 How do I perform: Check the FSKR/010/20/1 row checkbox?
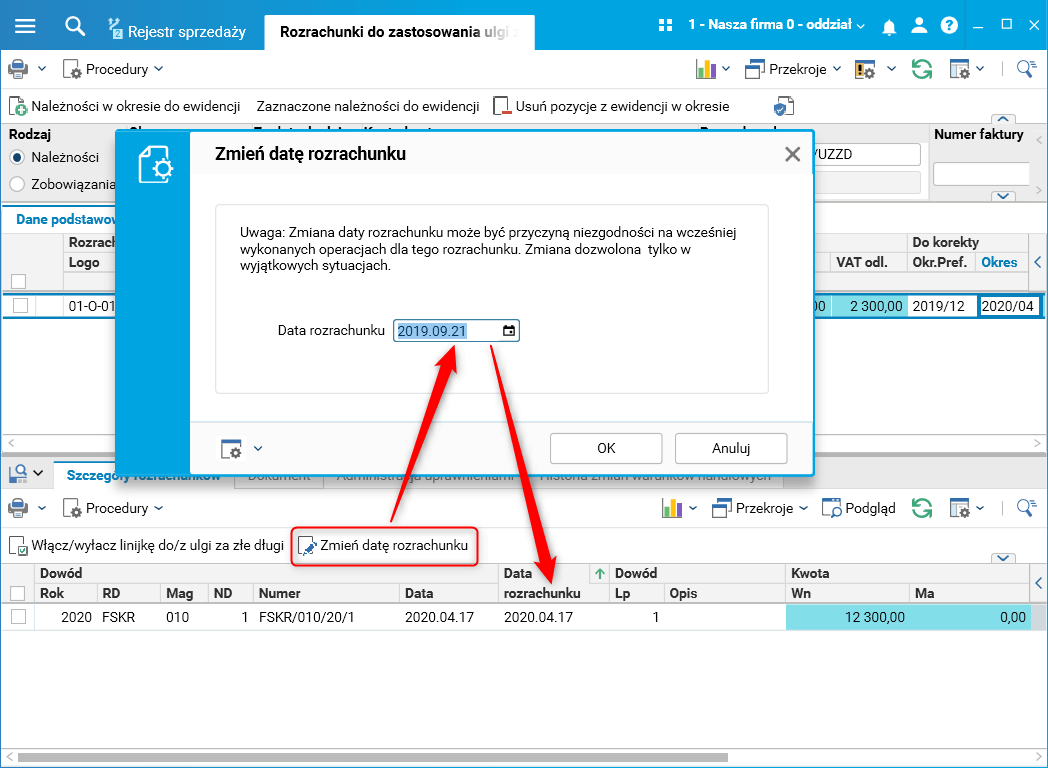point(18,616)
